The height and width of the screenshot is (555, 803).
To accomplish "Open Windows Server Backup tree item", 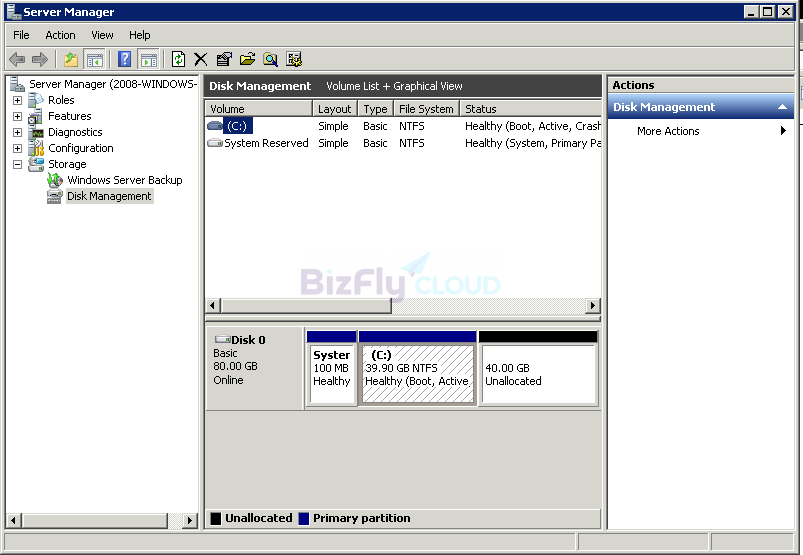I will coord(125,180).
